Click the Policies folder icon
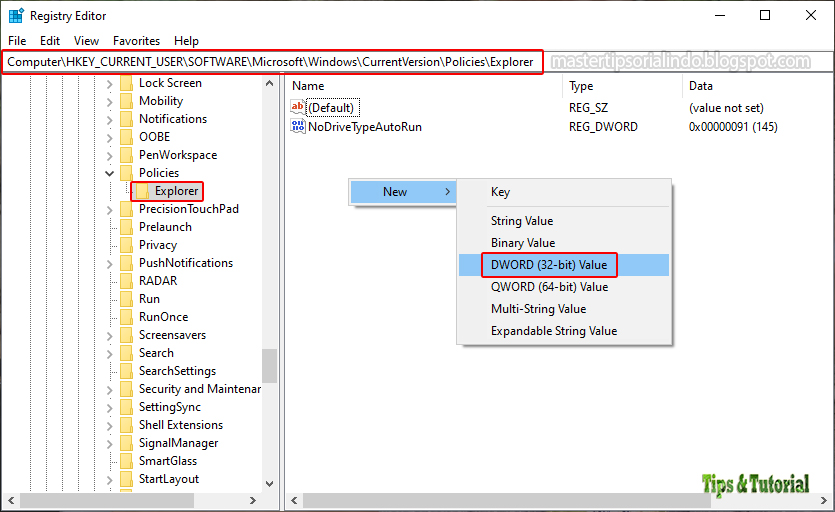 127,173
